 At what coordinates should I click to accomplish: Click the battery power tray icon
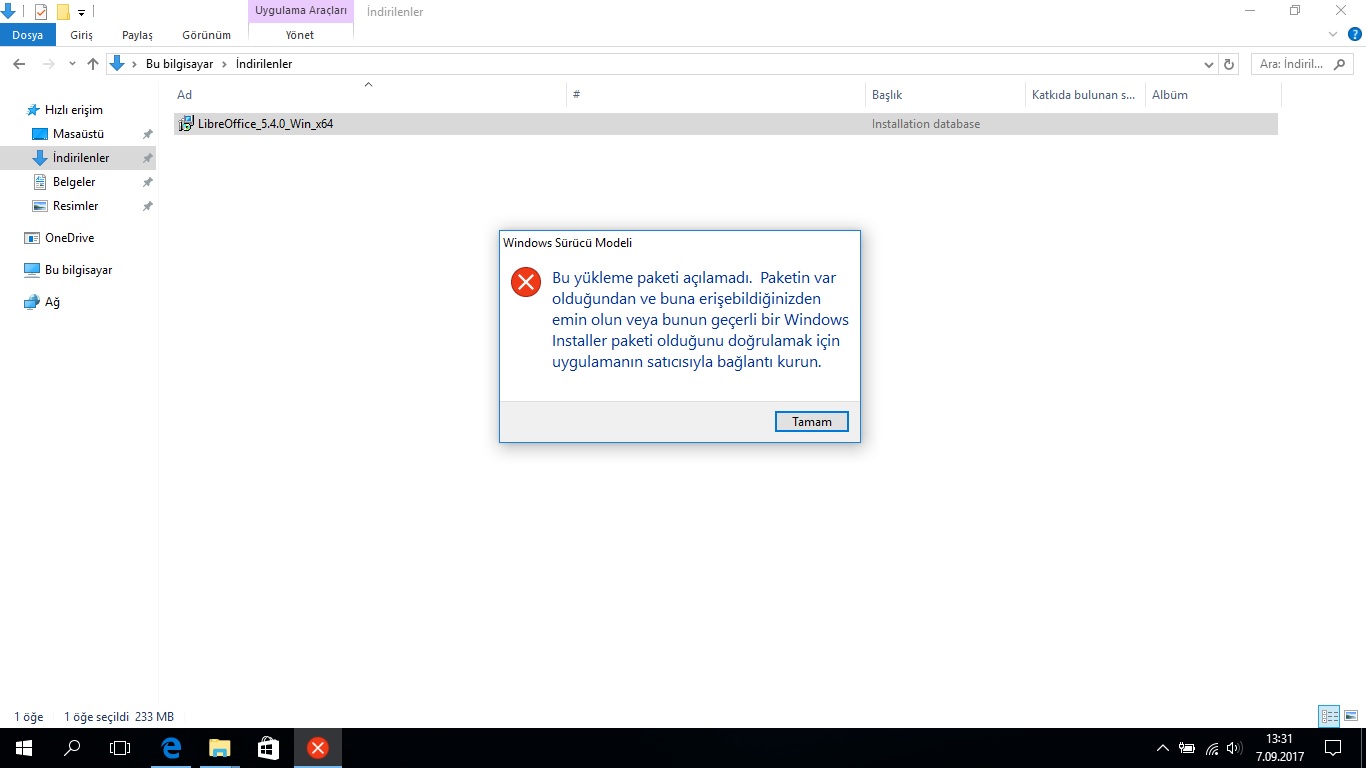tap(1187, 748)
